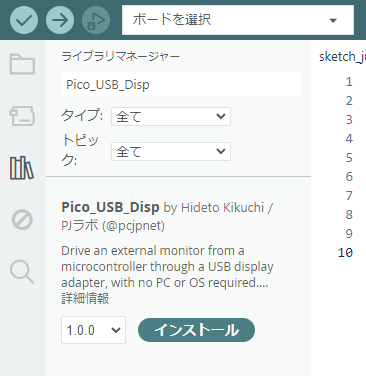Open the Debug sidebar icon
Image resolution: width=366 pixels, height=376 pixels.
[22, 220]
